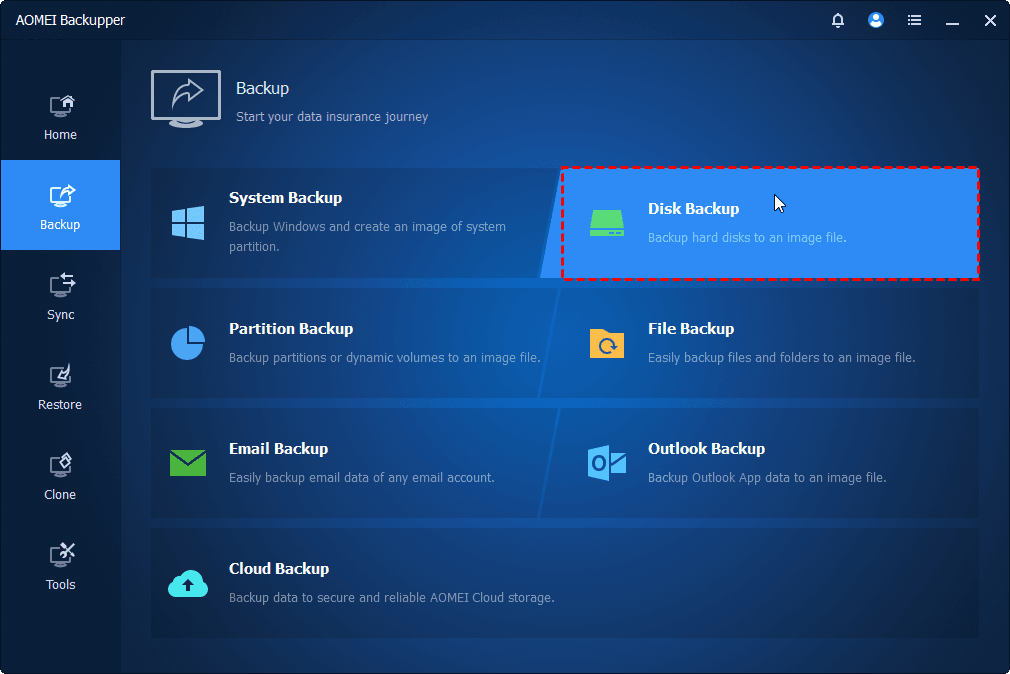Click the Cloud Backup cloud upload icon
The width and height of the screenshot is (1010, 674).
pyautogui.click(x=188, y=583)
